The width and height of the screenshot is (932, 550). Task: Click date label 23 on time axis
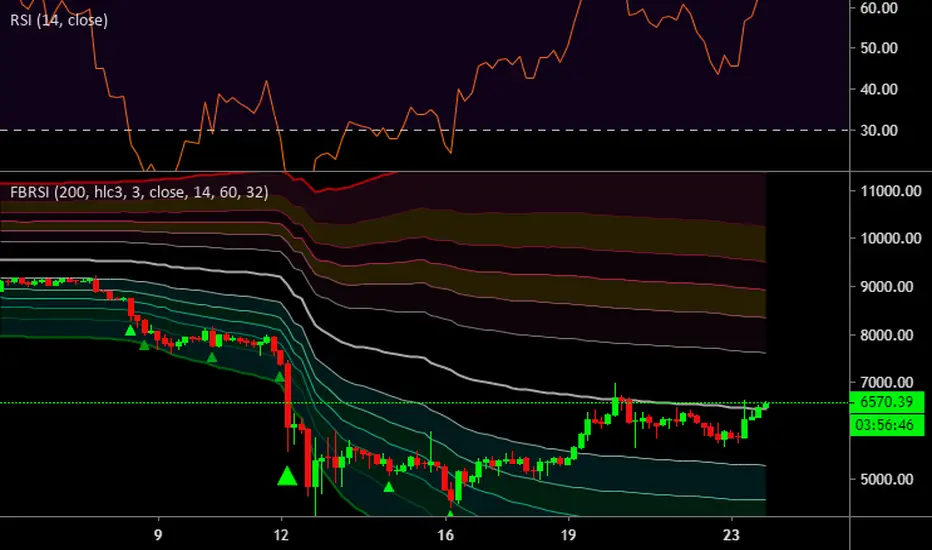click(732, 535)
